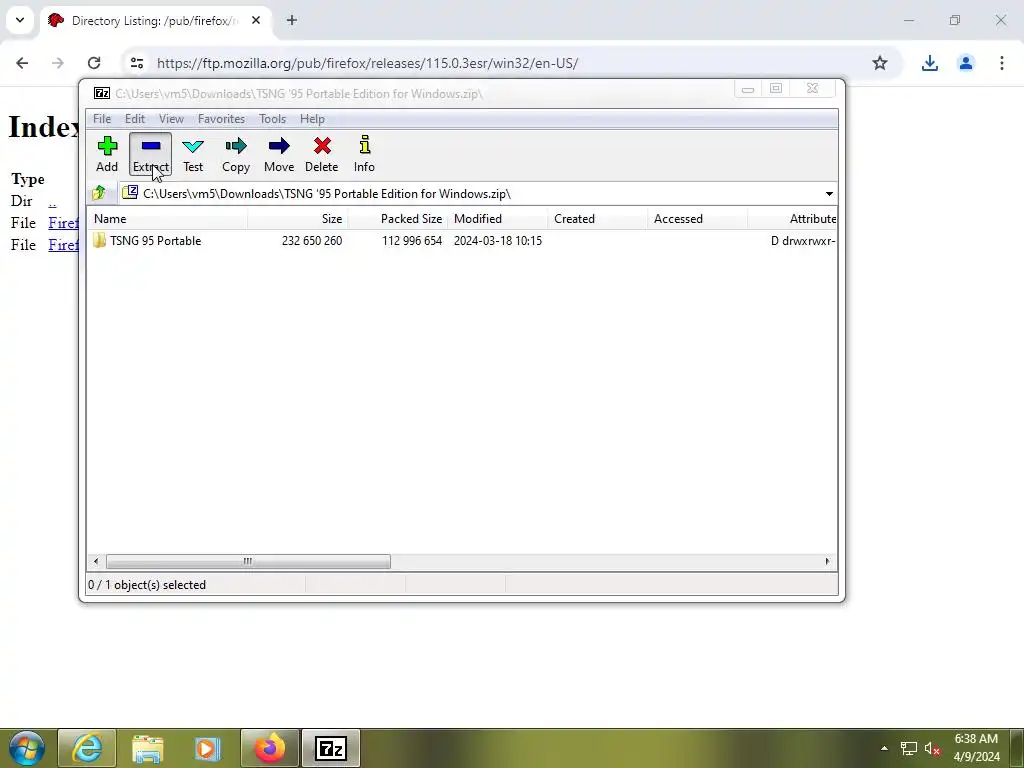The width and height of the screenshot is (1024, 768).
Task: Open the Chrome tab search dropdown
Action: click(x=20, y=20)
